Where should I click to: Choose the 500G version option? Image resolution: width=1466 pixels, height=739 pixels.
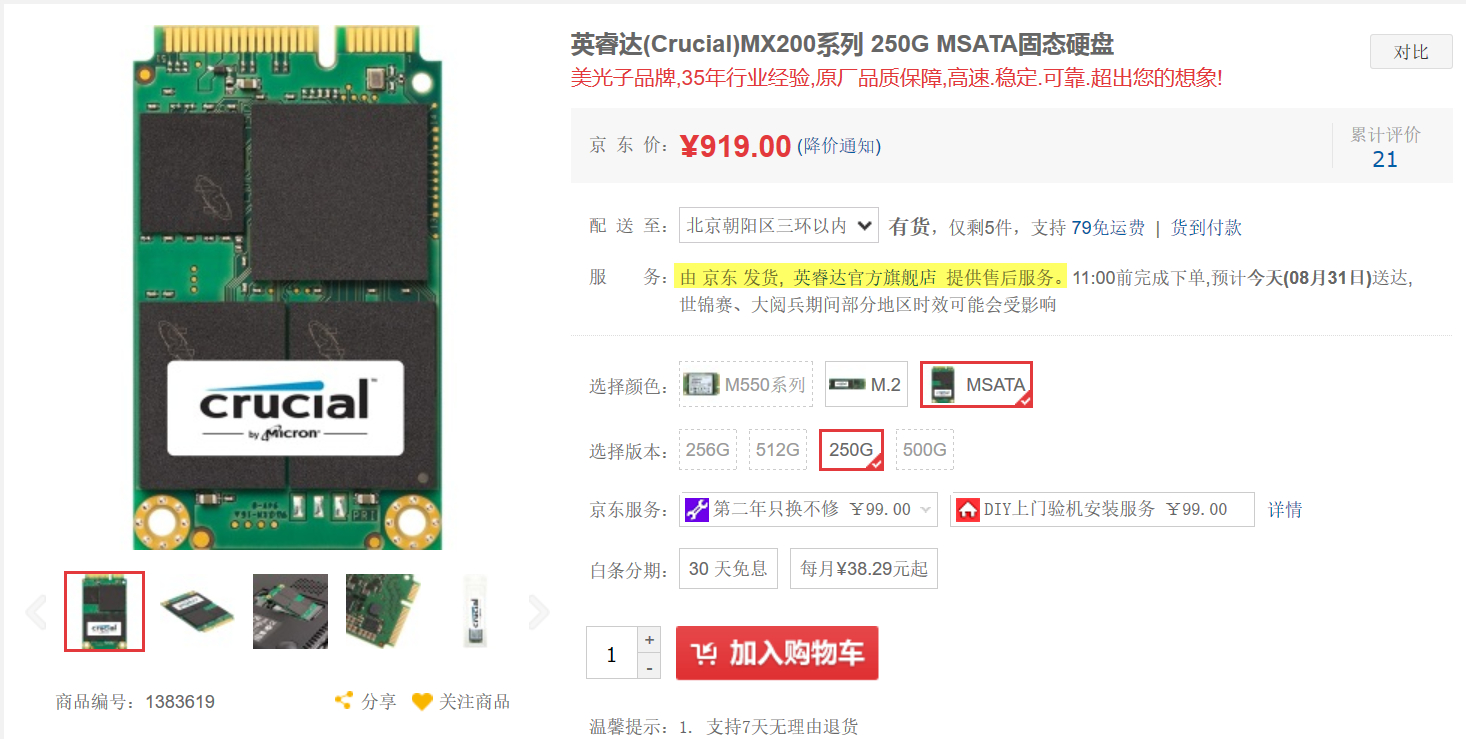point(924,450)
